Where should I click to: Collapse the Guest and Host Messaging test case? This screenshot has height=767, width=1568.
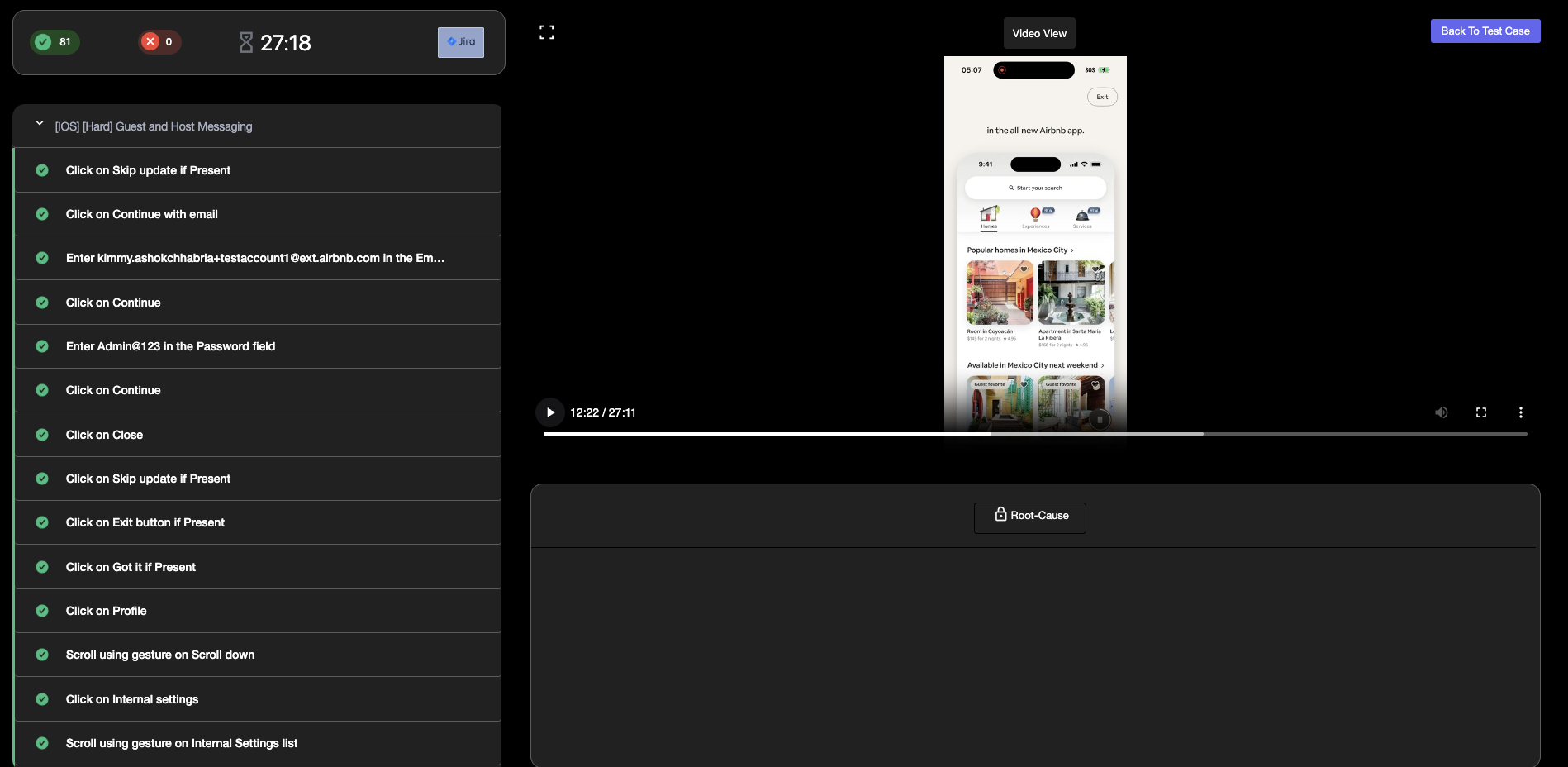(40, 123)
